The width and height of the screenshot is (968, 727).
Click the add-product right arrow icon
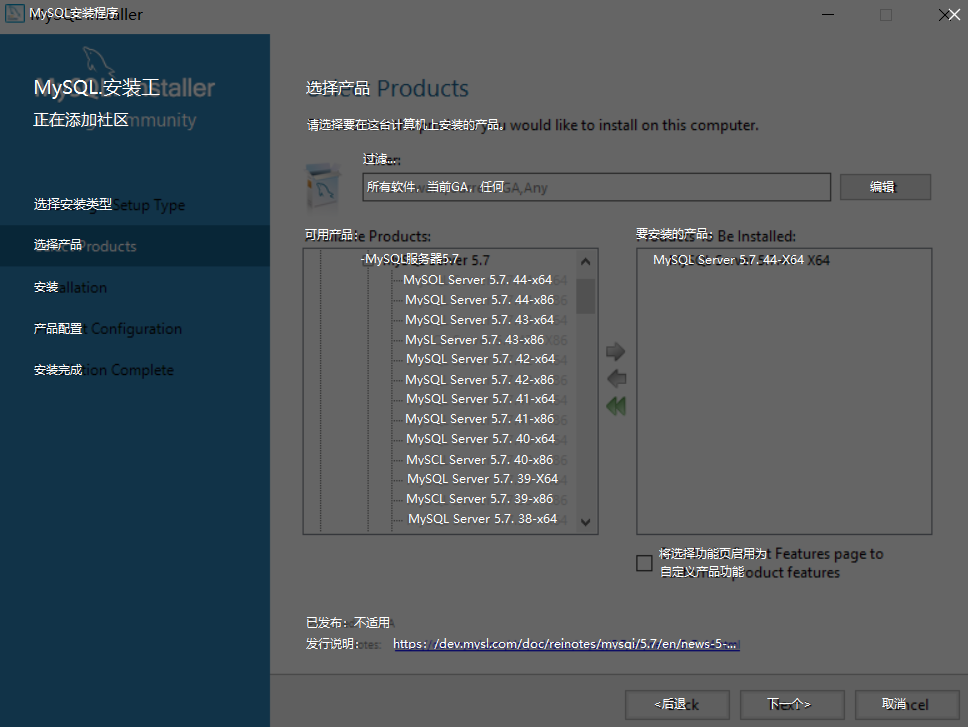tap(615, 352)
